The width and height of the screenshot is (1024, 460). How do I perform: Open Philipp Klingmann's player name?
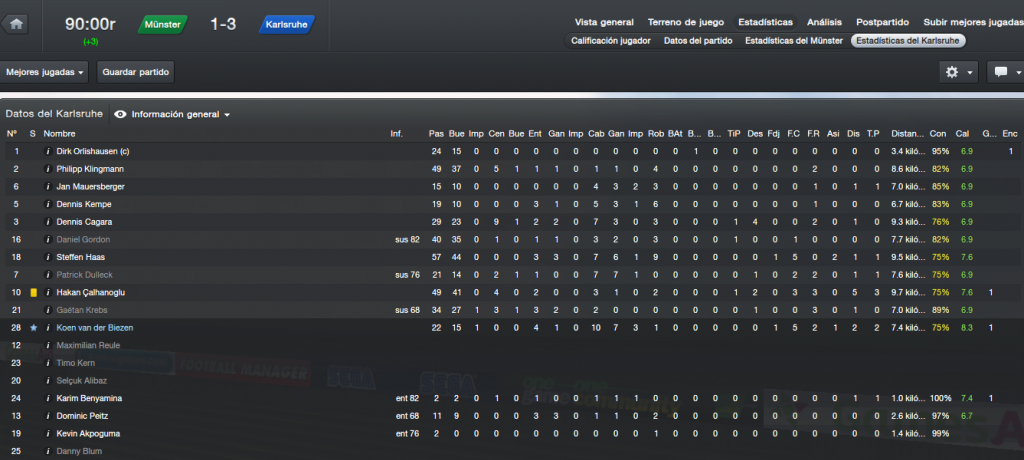point(90,169)
